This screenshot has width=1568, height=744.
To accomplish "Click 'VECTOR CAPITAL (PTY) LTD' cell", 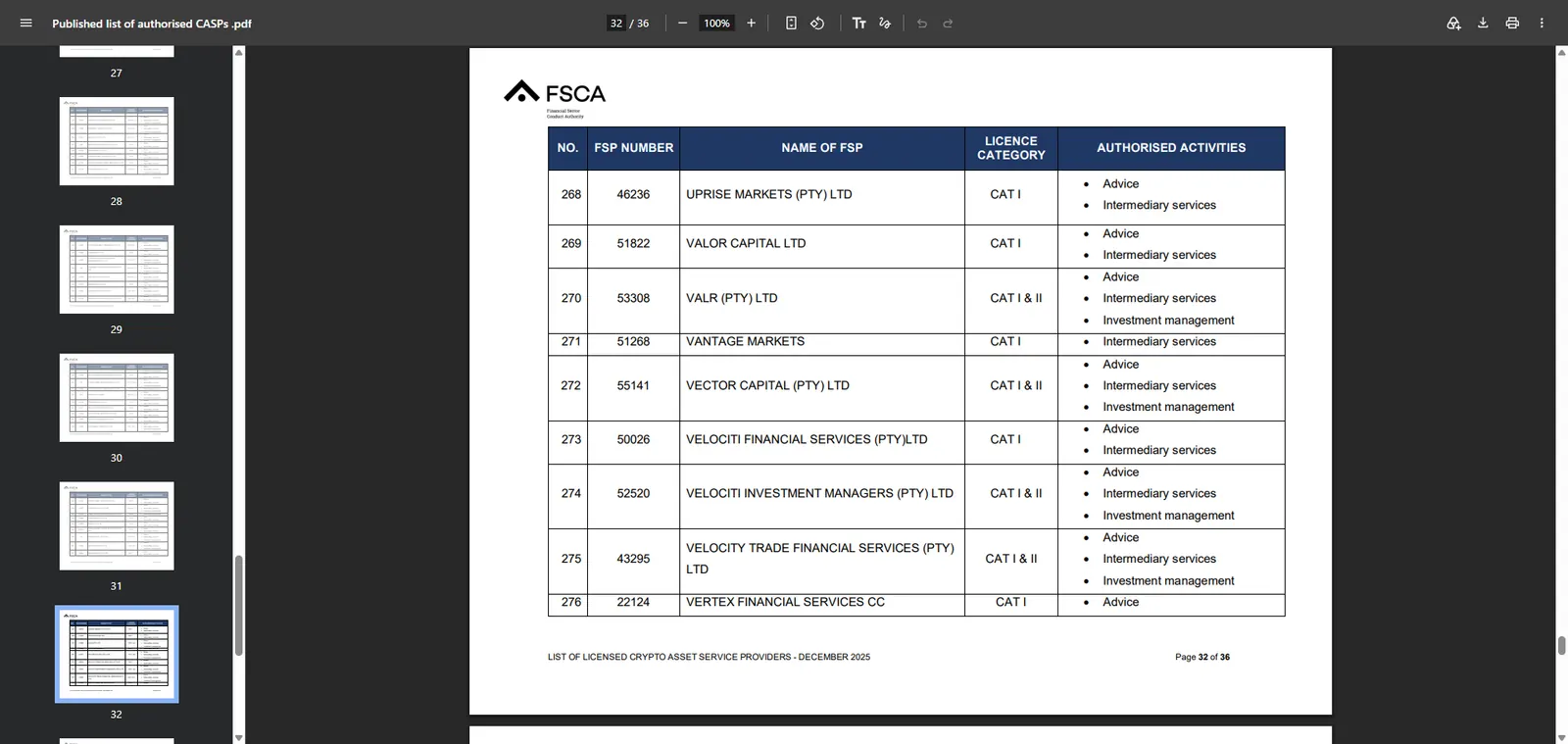I will coord(821,388).
